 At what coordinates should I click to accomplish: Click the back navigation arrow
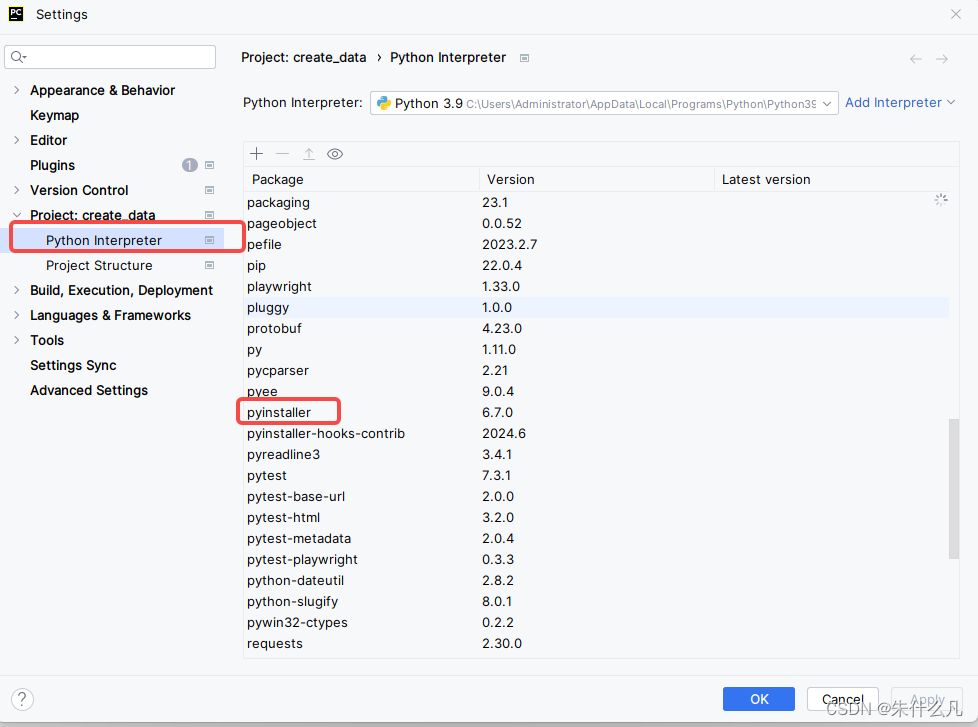coord(916,59)
